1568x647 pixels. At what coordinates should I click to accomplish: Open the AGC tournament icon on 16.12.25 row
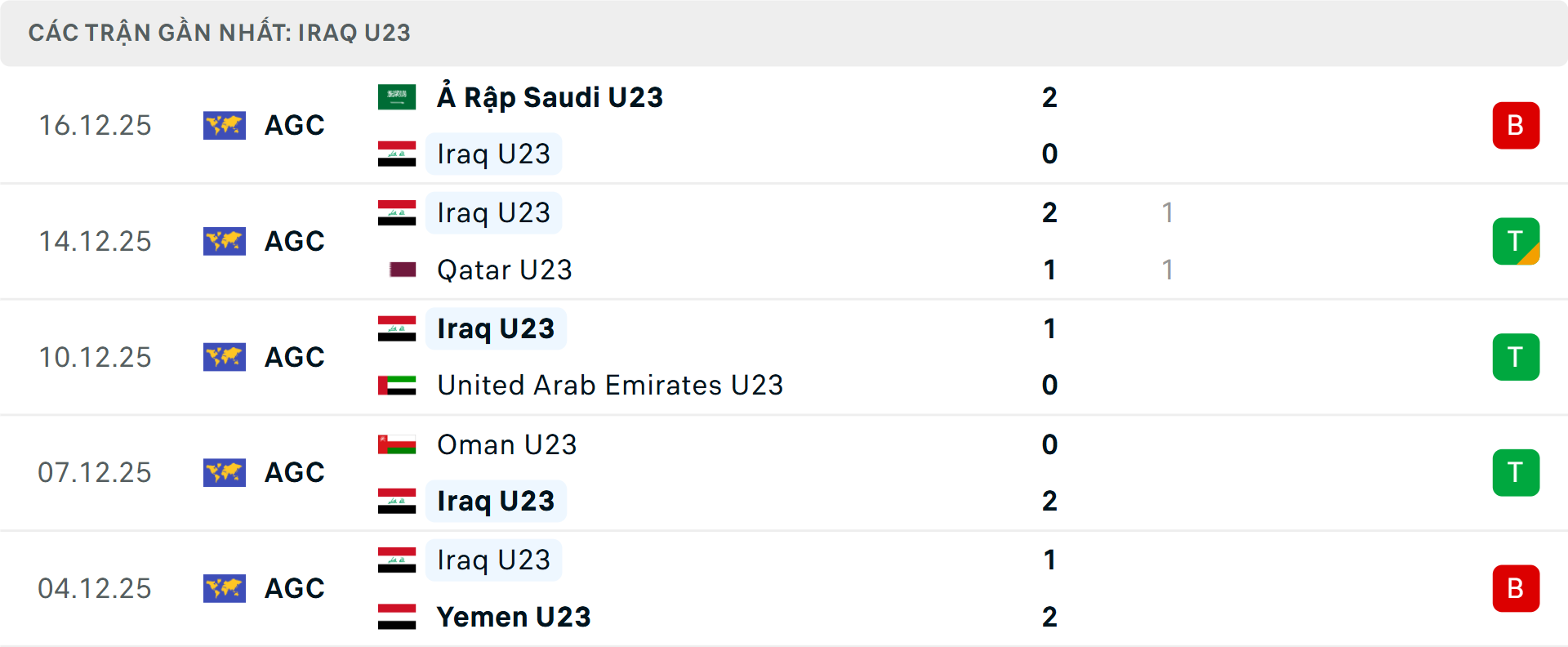(x=224, y=125)
